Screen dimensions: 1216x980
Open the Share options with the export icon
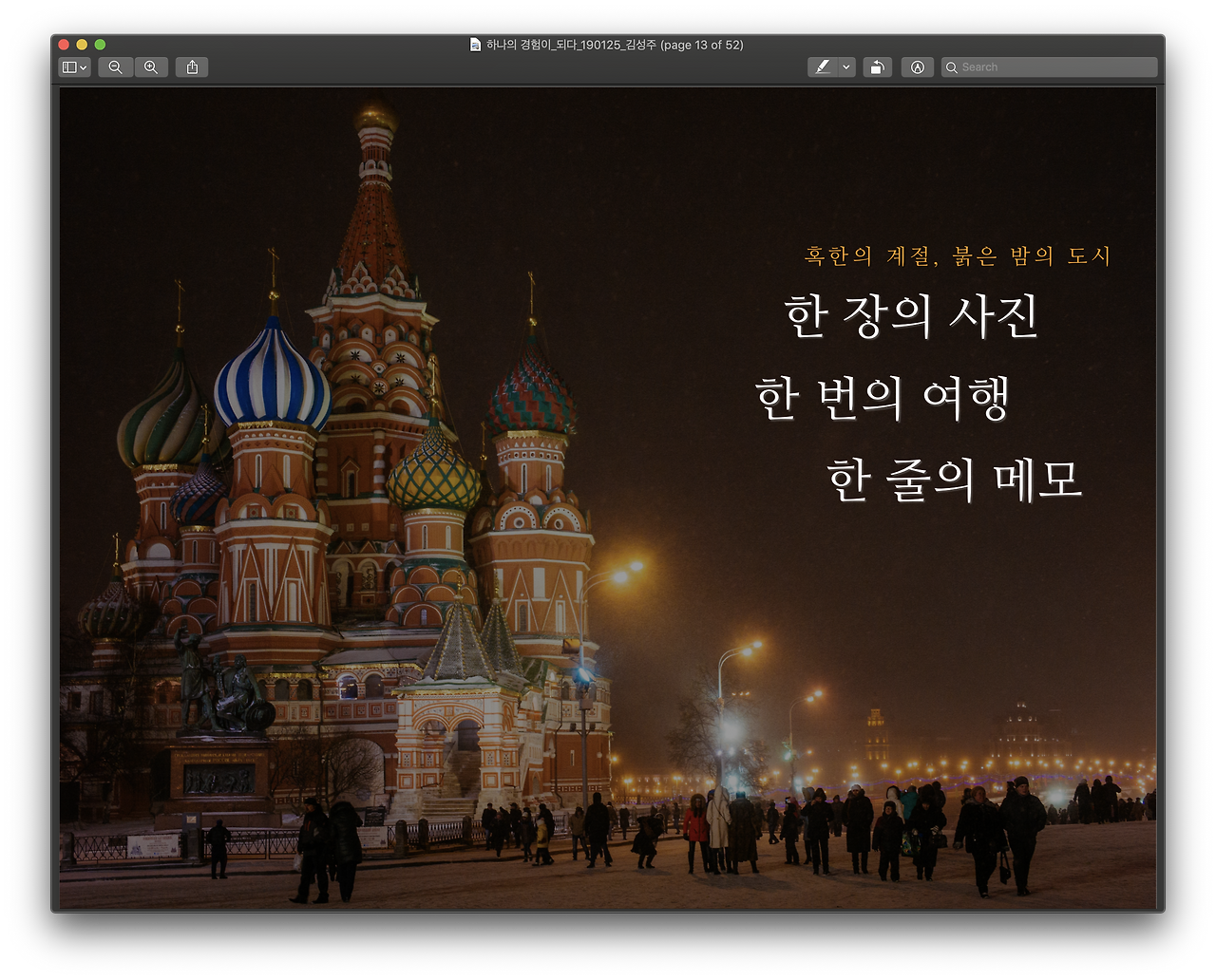[x=191, y=66]
